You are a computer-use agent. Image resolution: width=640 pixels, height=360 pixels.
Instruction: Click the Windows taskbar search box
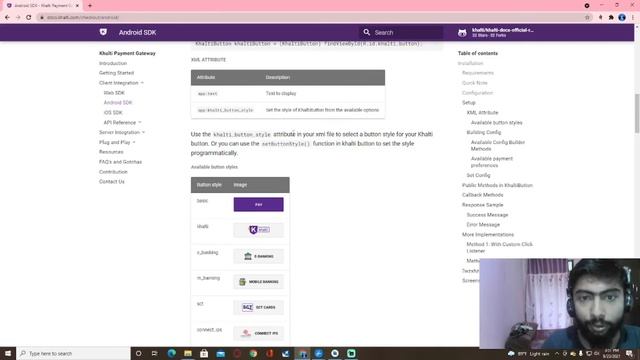73,353
